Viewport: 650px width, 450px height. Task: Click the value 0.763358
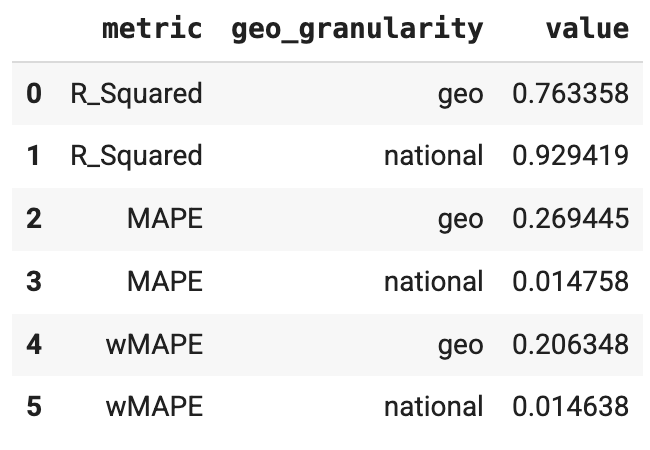(570, 94)
